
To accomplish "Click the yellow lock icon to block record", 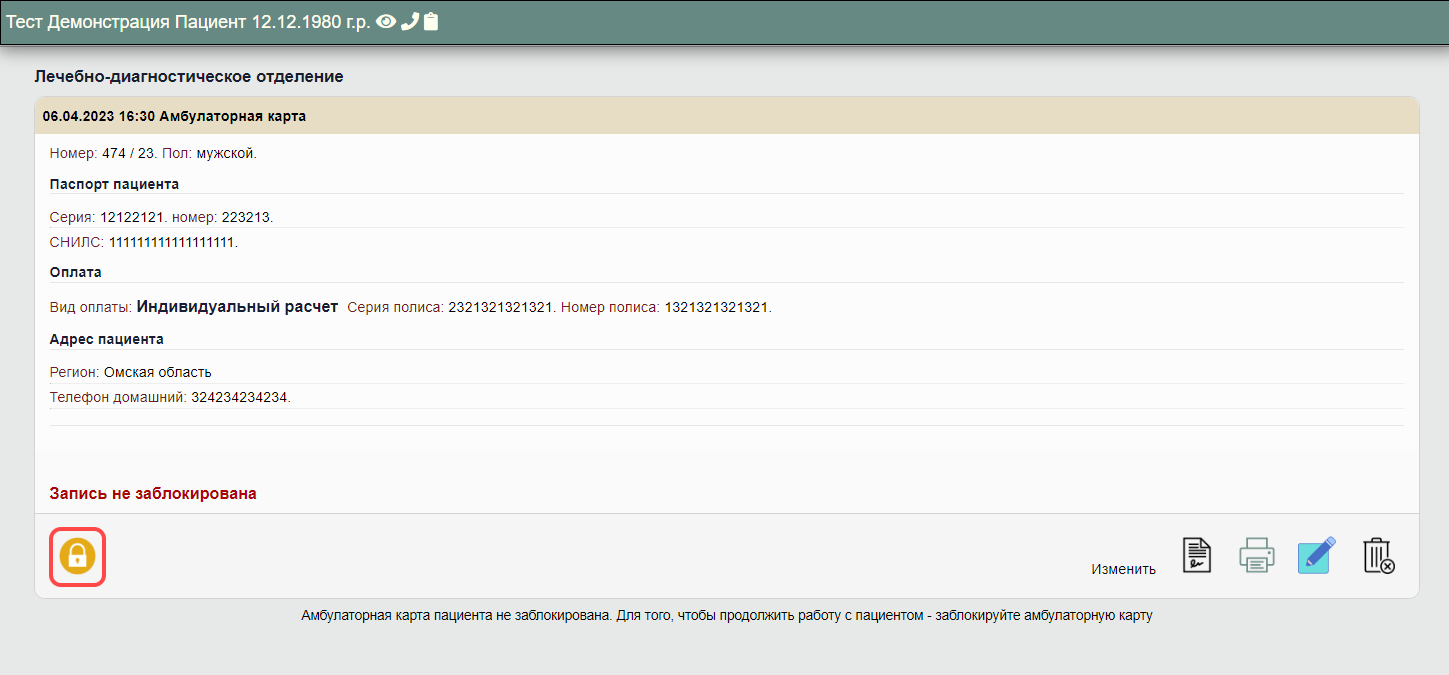I will click(x=77, y=556).
